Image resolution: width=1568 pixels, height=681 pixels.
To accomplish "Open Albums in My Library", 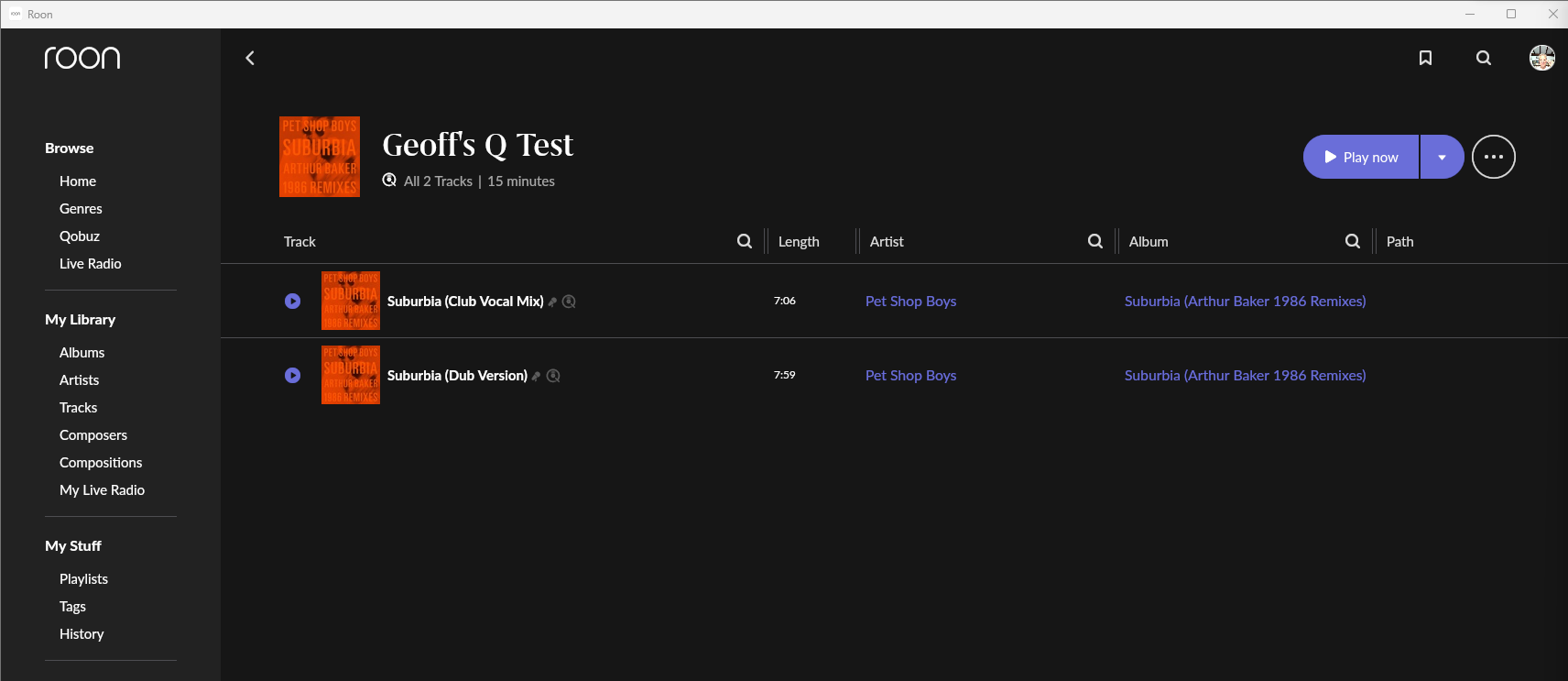I will 82,353.
